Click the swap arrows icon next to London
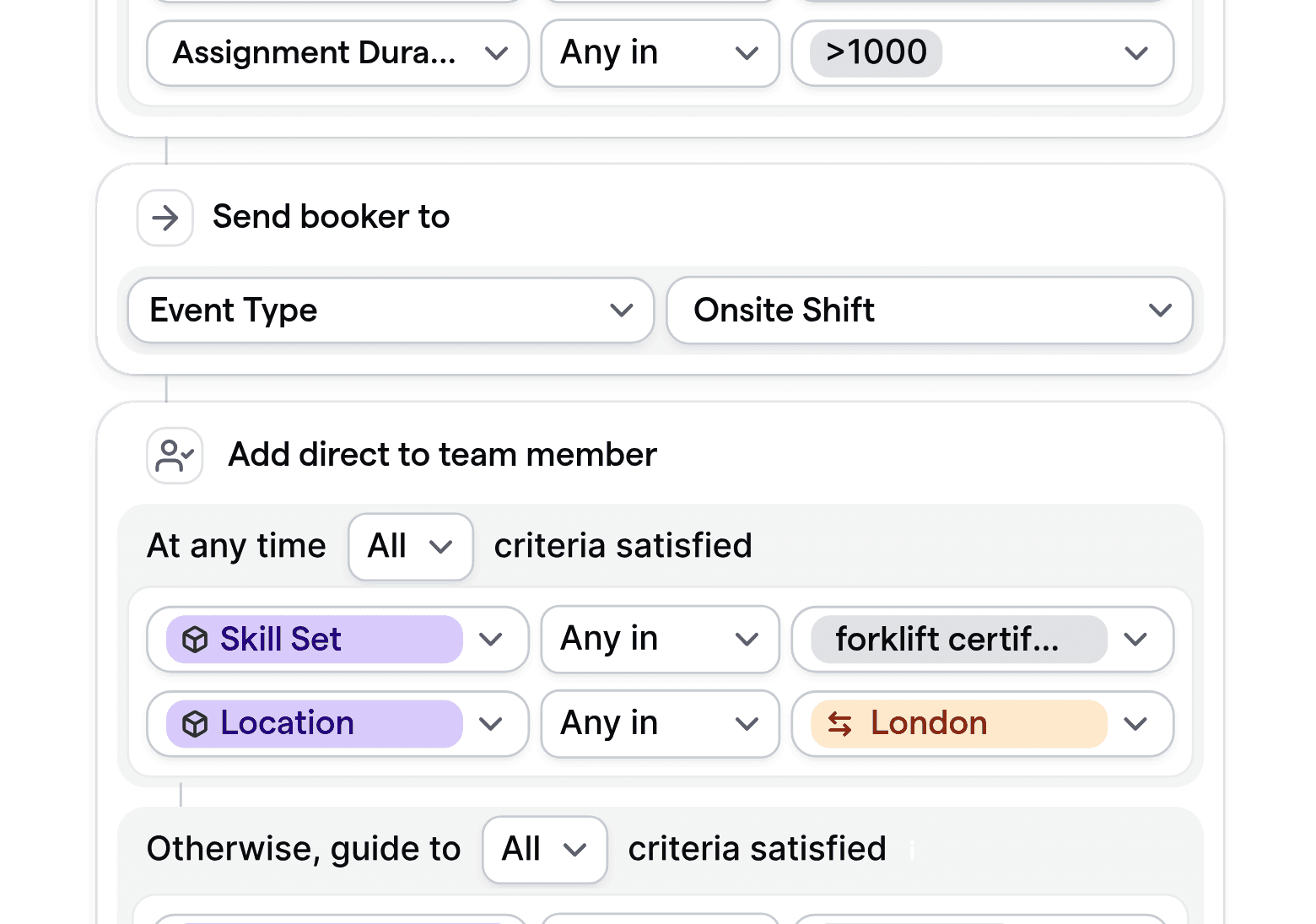1316x924 pixels. coord(839,724)
